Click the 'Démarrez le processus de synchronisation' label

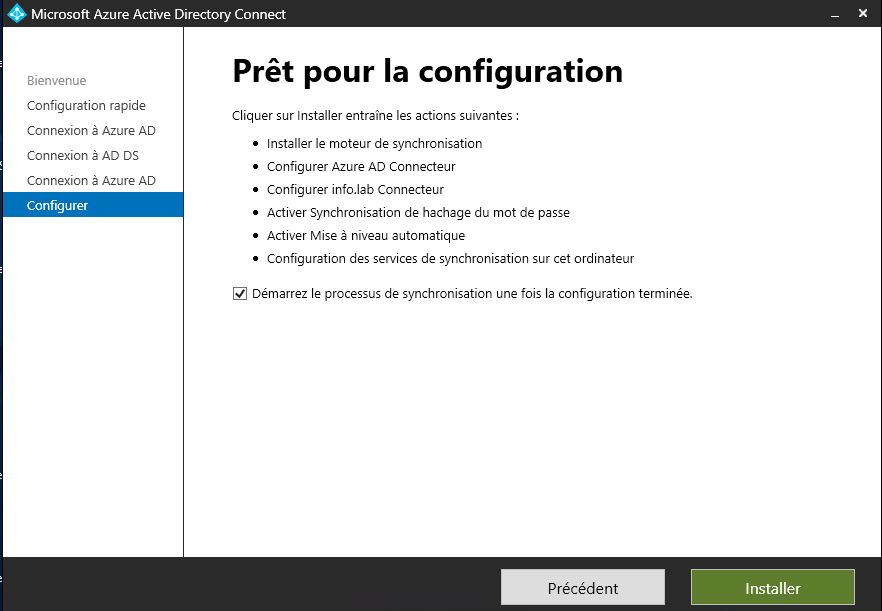(472, 294)
